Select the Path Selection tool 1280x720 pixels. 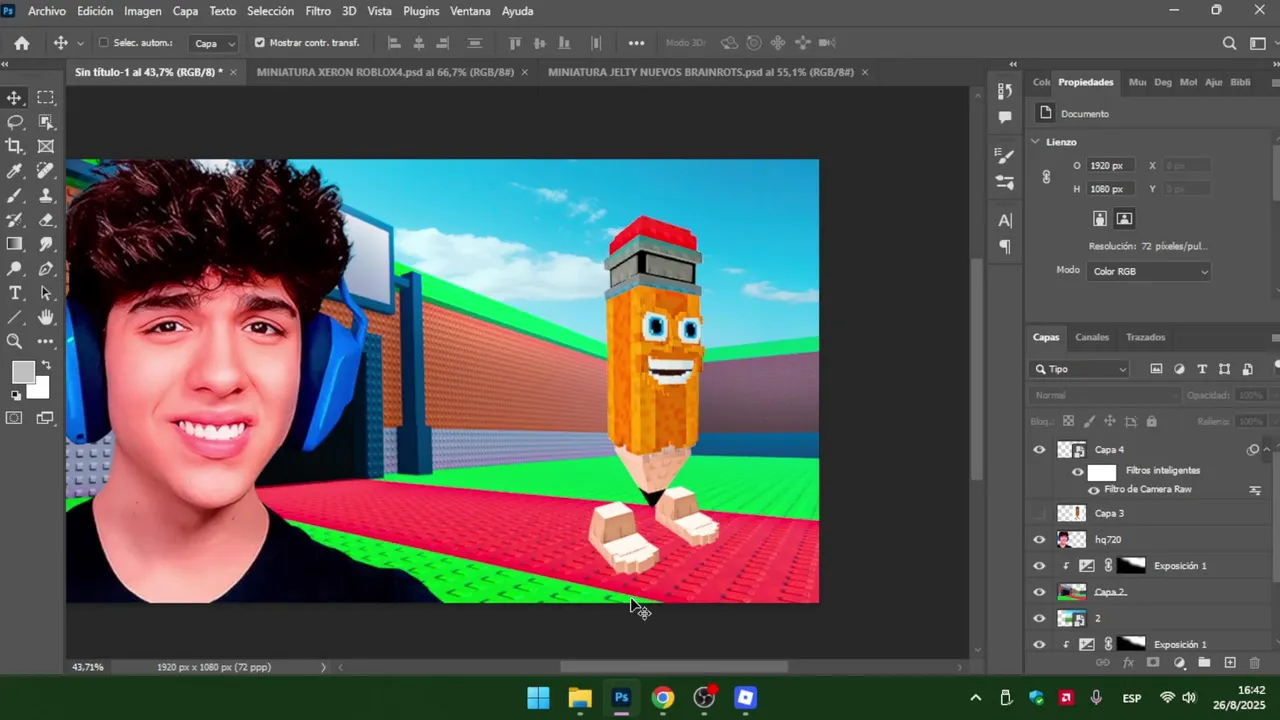(x=46, y=293)
